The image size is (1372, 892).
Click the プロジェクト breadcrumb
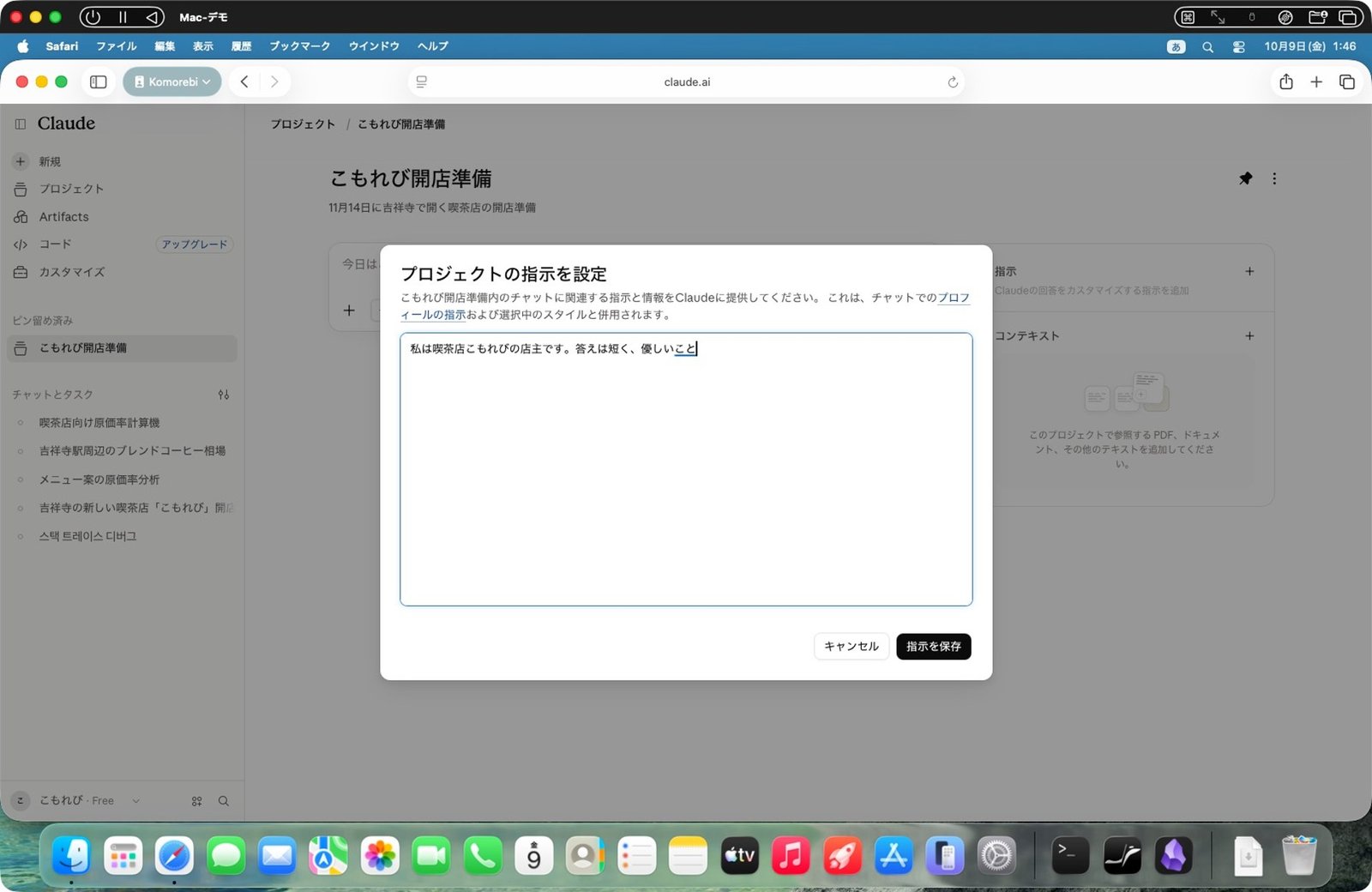[303, 124]
